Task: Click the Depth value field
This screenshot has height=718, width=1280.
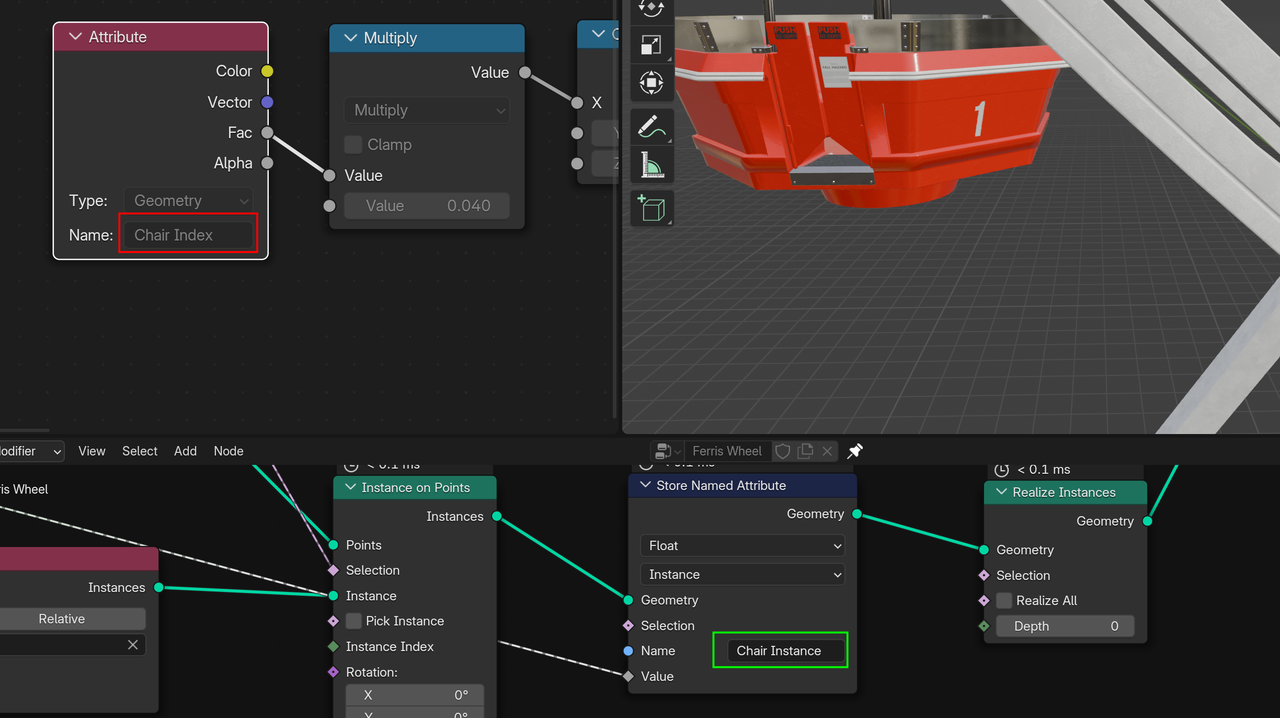Action: tap(1065, 626)
